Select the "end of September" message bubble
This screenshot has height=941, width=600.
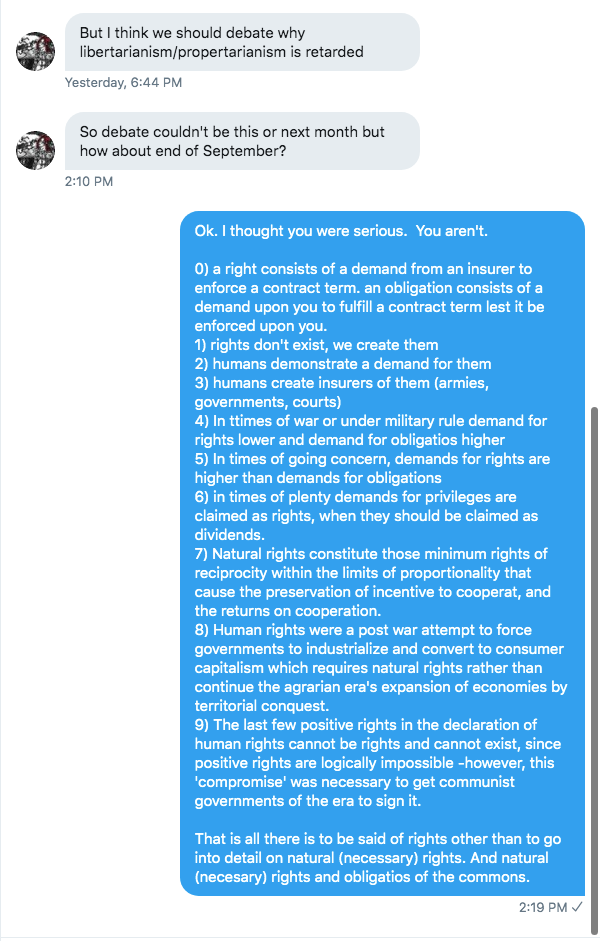pyautogui.click(x=240, y=141)
